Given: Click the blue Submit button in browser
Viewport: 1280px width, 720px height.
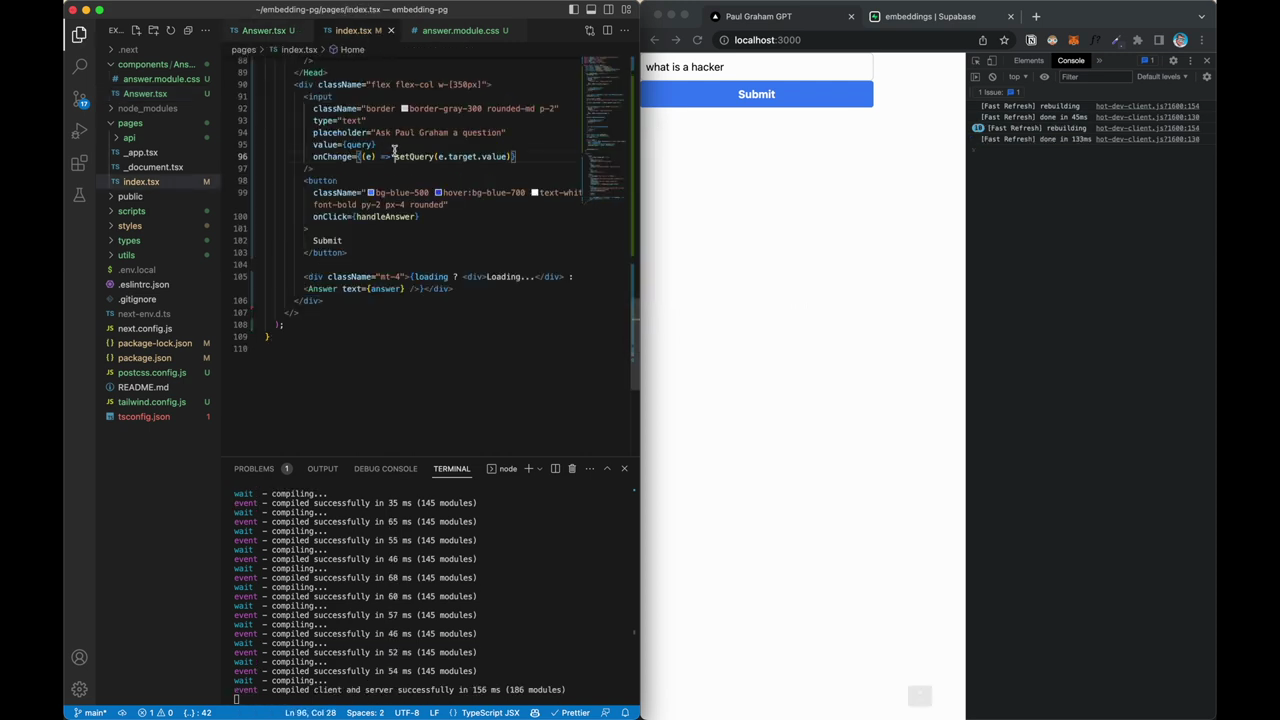Looking at the screenshot, I should 756,94.
